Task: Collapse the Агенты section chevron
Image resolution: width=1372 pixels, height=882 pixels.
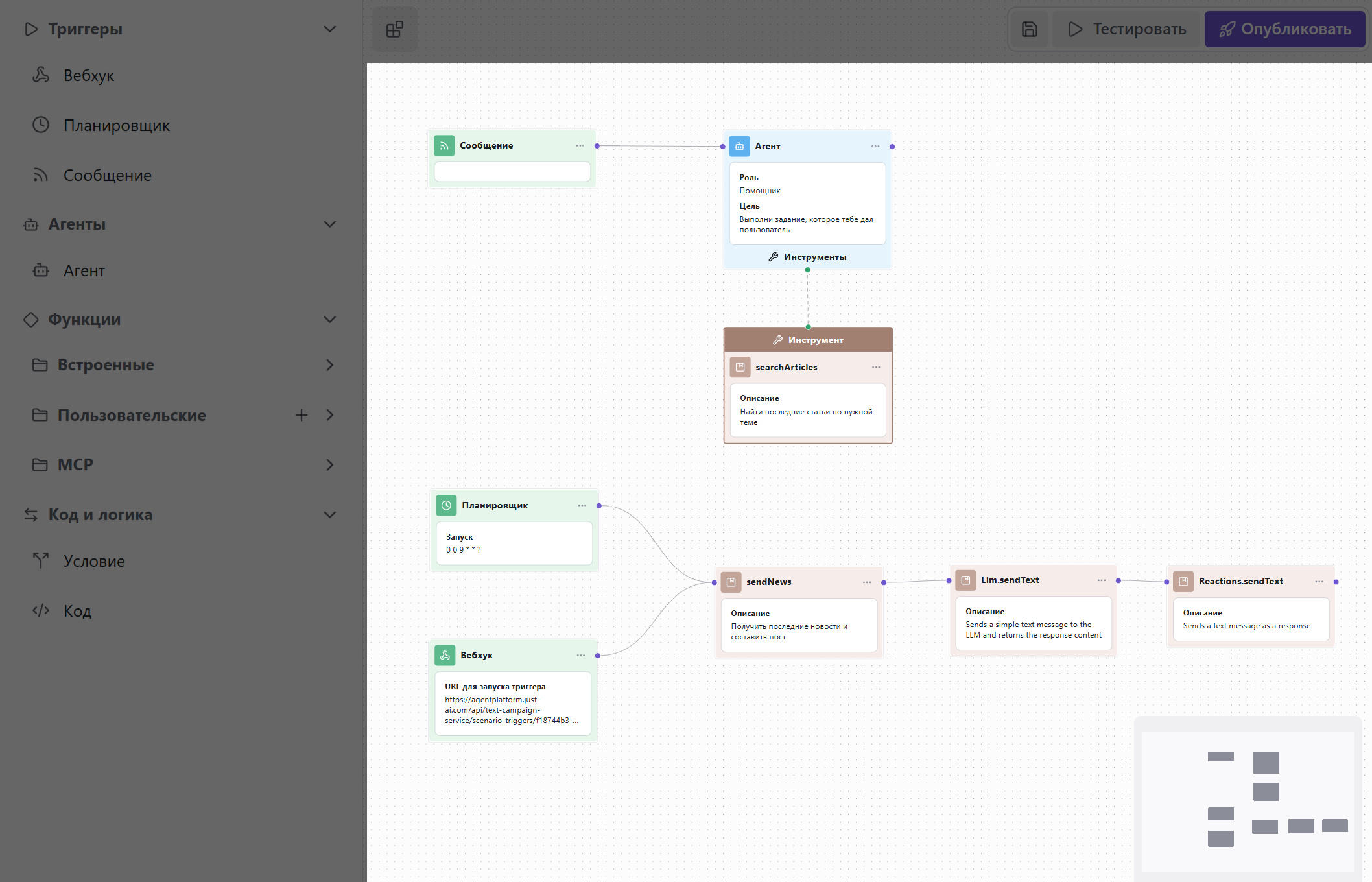Action: point(329,224)
